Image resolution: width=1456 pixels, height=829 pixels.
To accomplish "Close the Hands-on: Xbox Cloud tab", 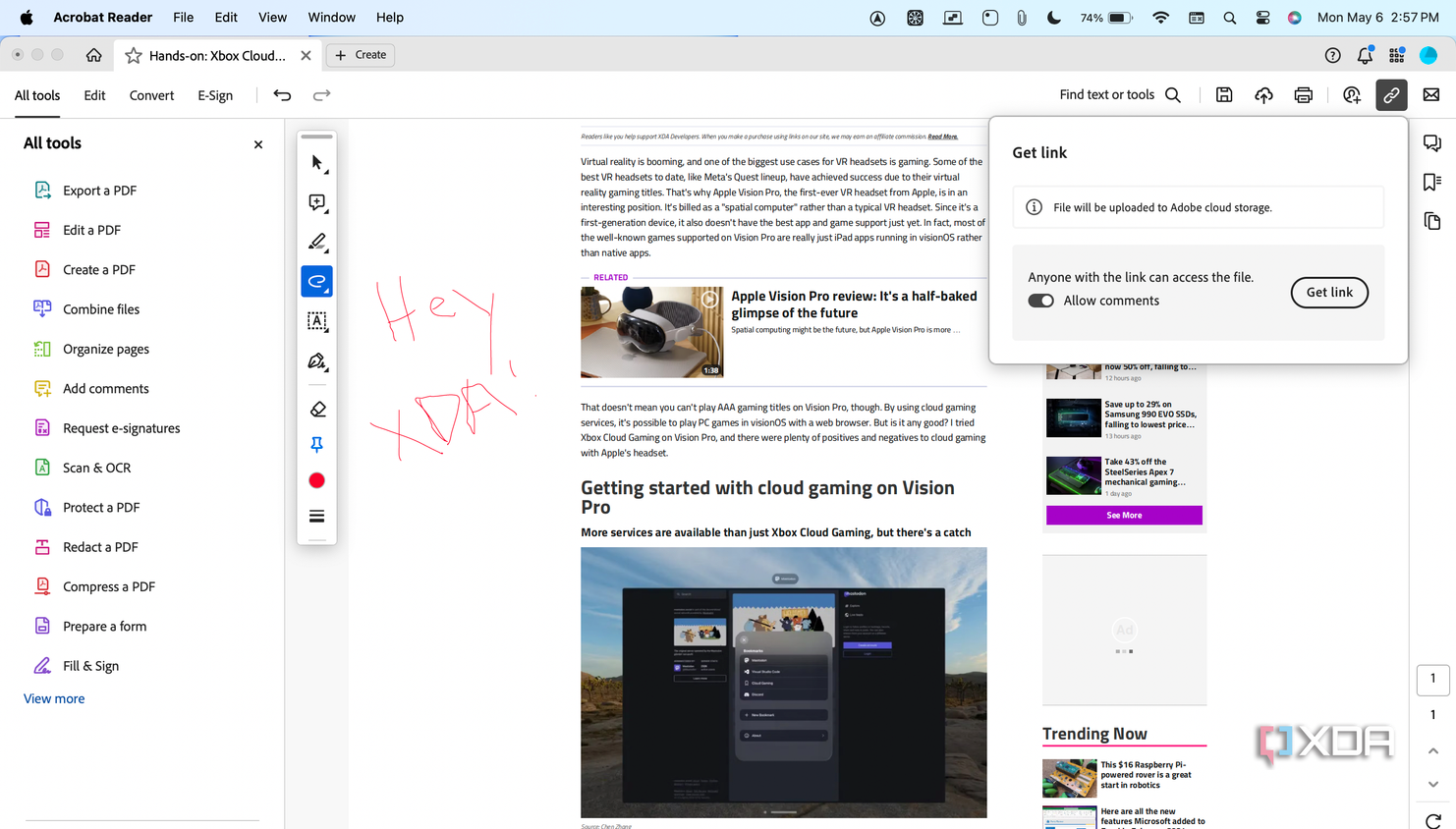I will (306, 56).
